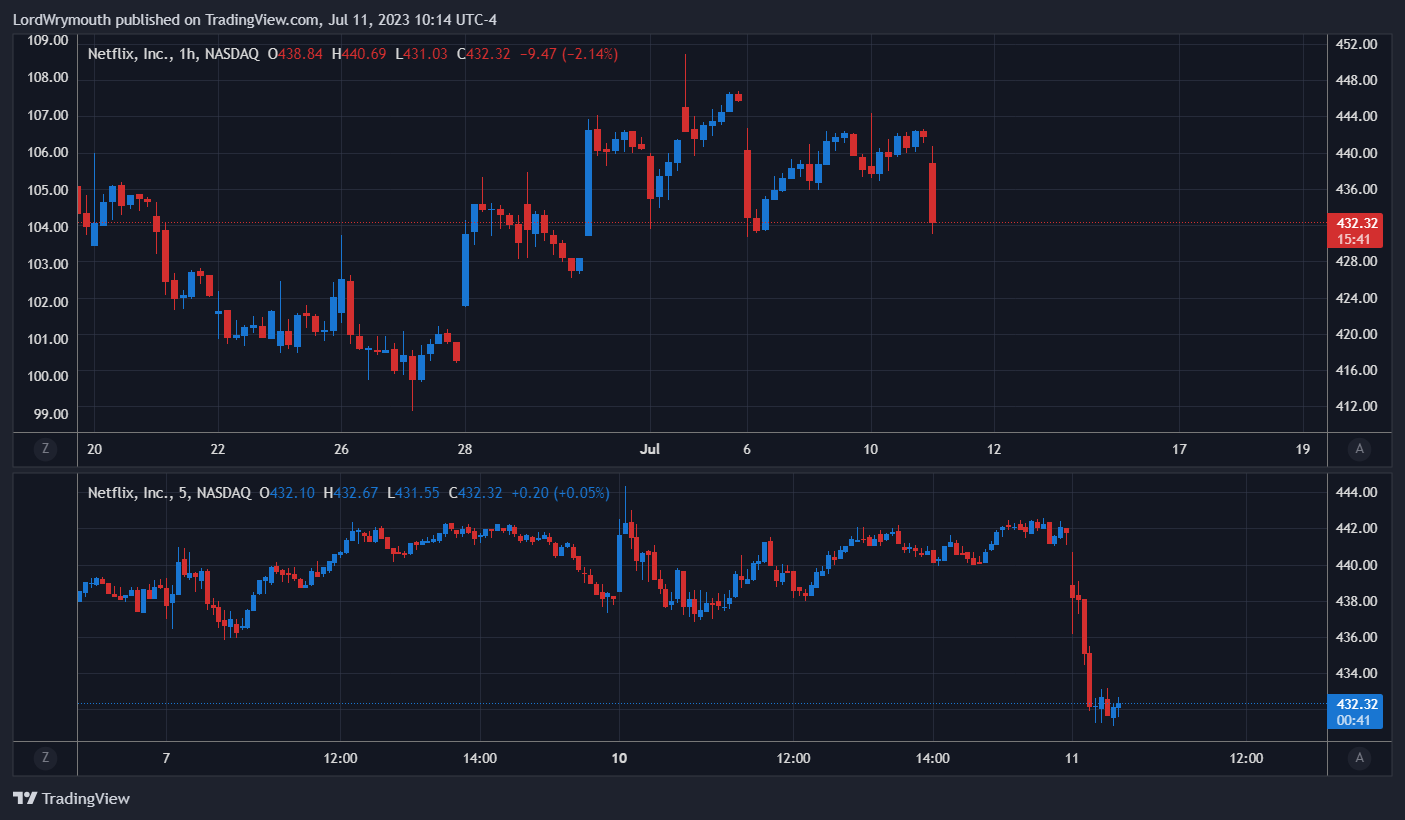Select the 'Netflix, Inc., 1h, NASDAQ' legend title

coord(173,54)
